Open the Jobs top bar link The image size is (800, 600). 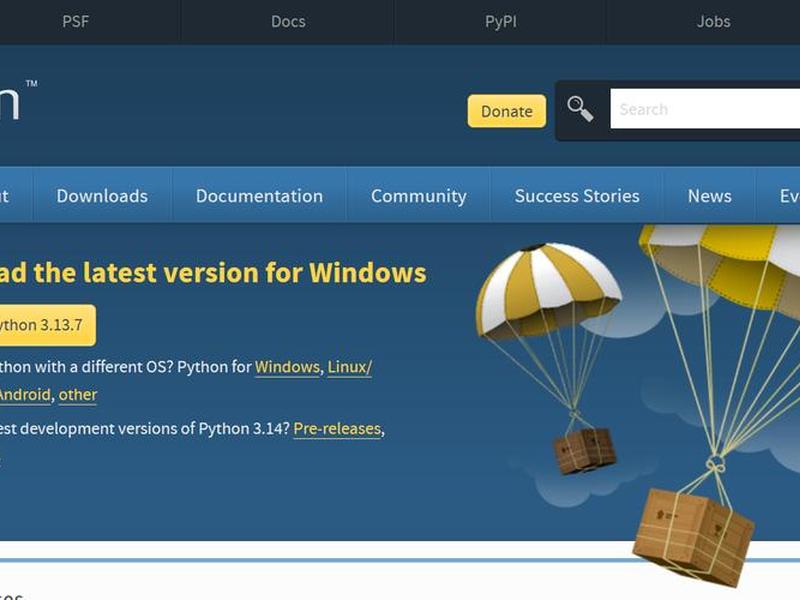click(713, 21)
